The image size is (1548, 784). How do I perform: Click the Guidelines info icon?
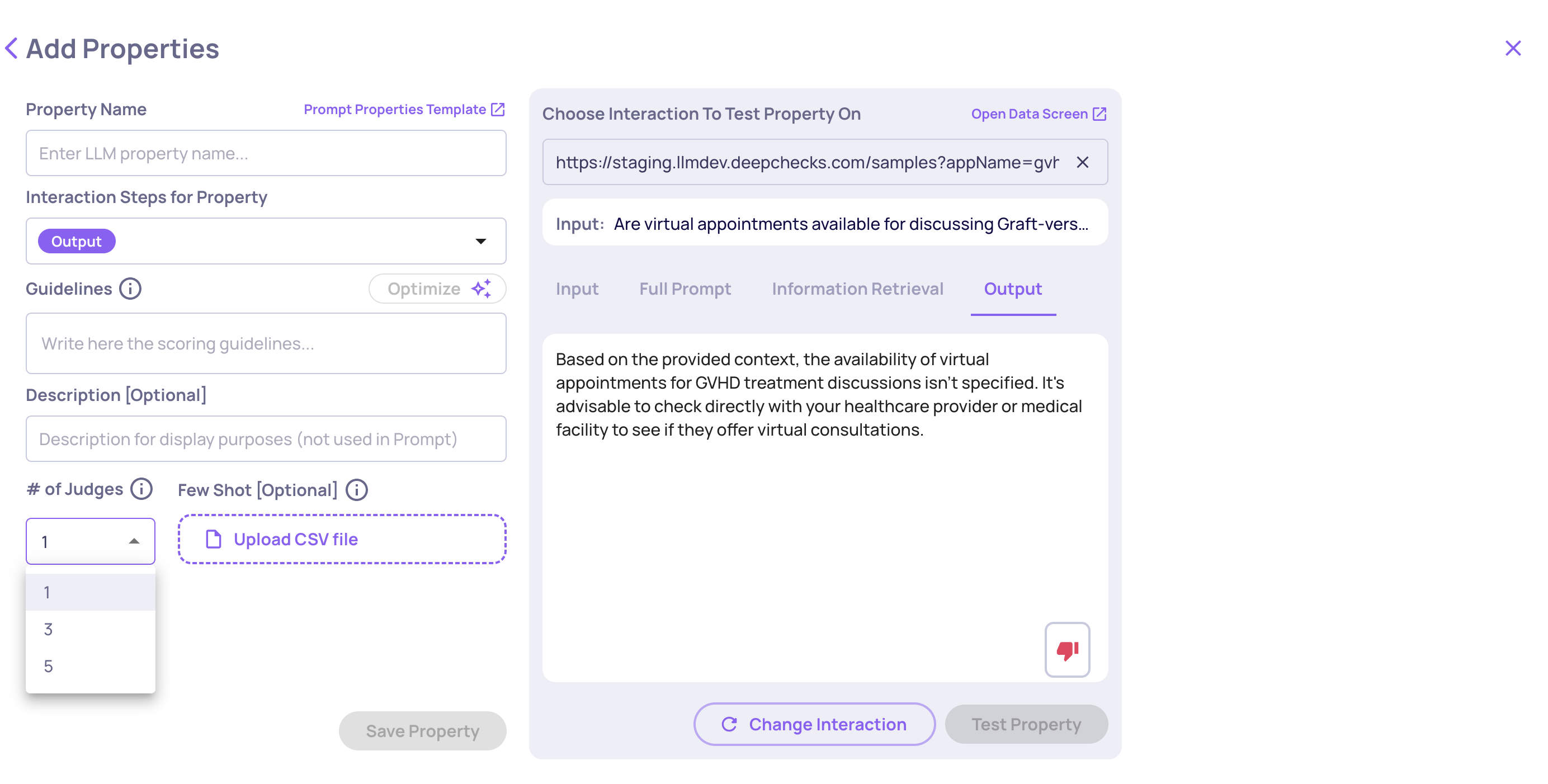(x=130, y=289)
